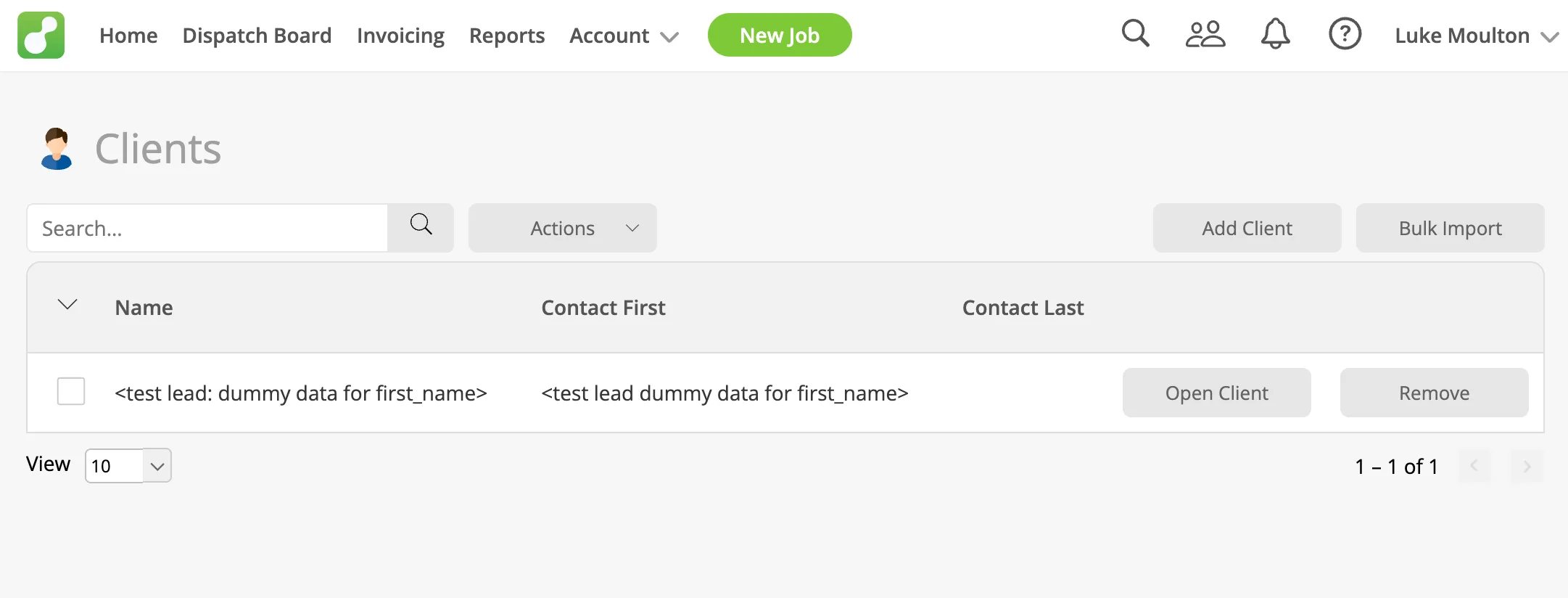Create a New Job

(780, 35)
